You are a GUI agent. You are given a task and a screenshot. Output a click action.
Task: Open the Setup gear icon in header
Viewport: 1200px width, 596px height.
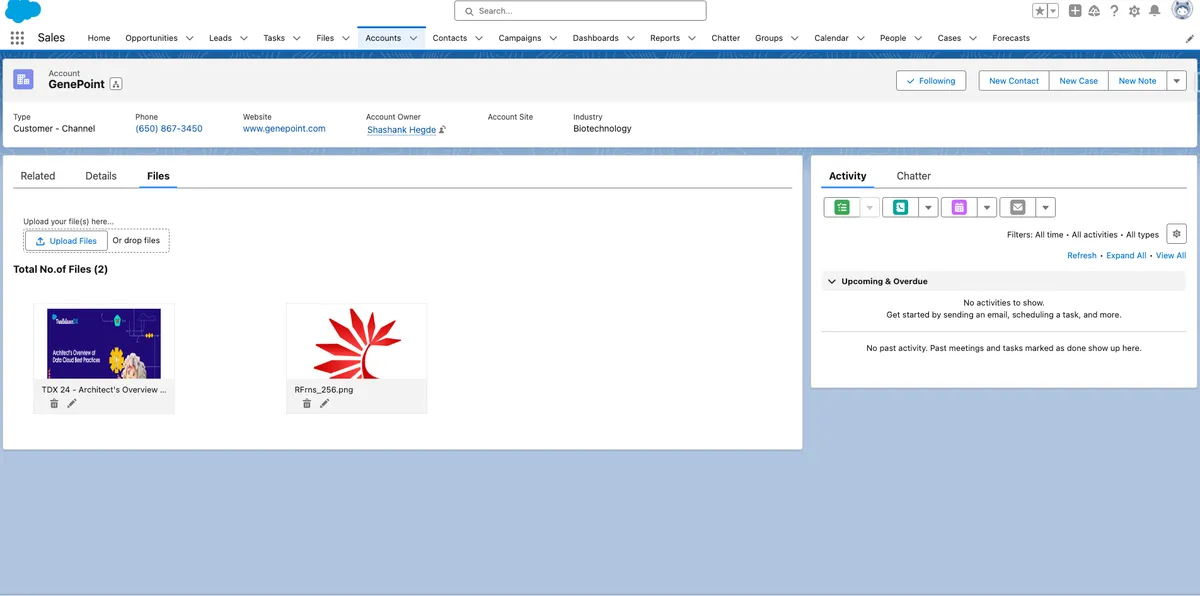1134,11
